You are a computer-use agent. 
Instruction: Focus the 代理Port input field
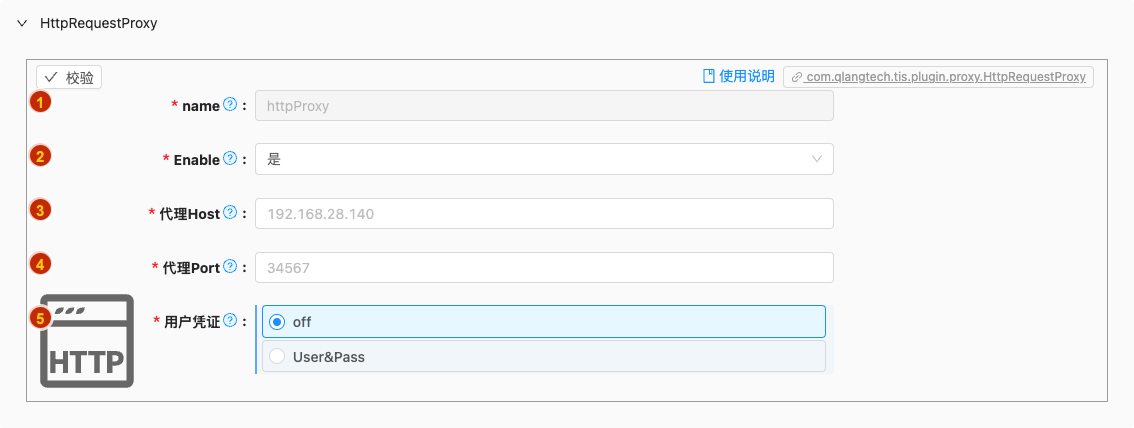point(544,268)
